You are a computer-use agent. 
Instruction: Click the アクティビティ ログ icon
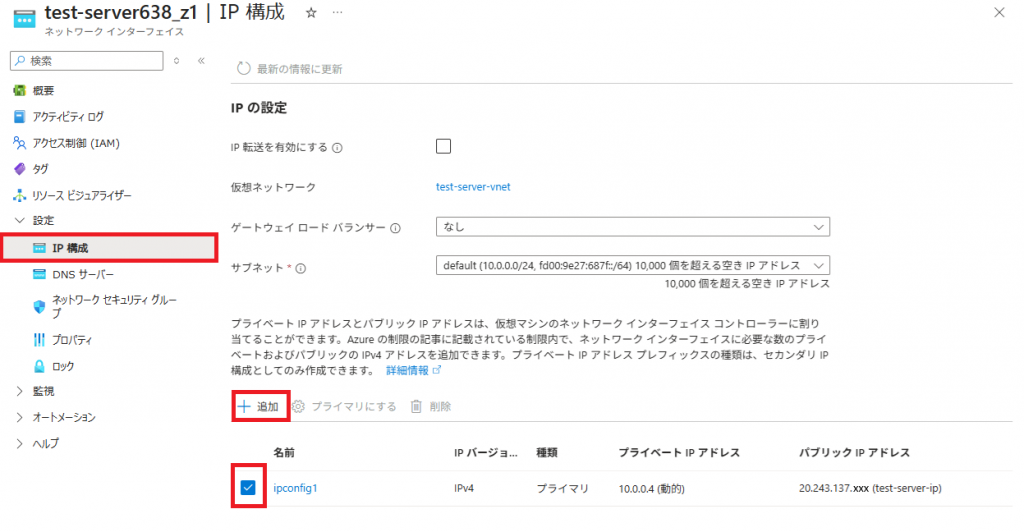pos(20,117)
